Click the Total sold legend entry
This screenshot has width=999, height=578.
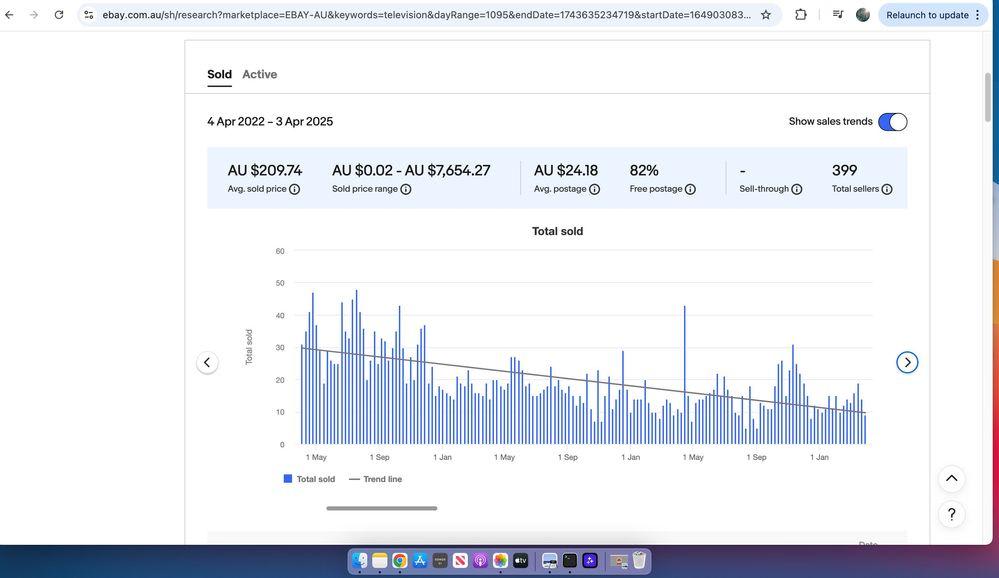(x=309, y=479)
